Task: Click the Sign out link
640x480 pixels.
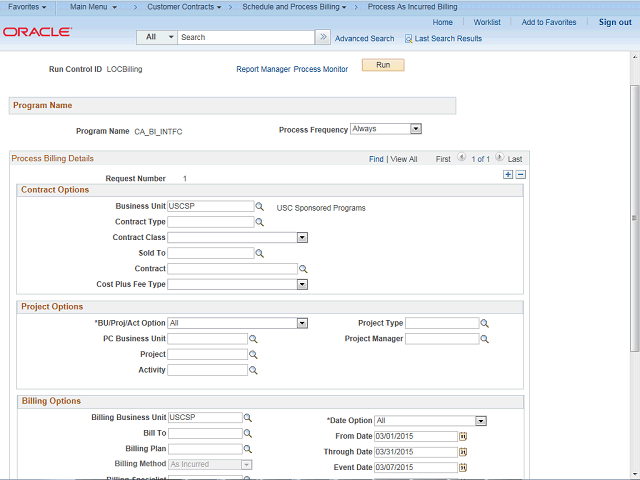Action: tap(614, 22)
